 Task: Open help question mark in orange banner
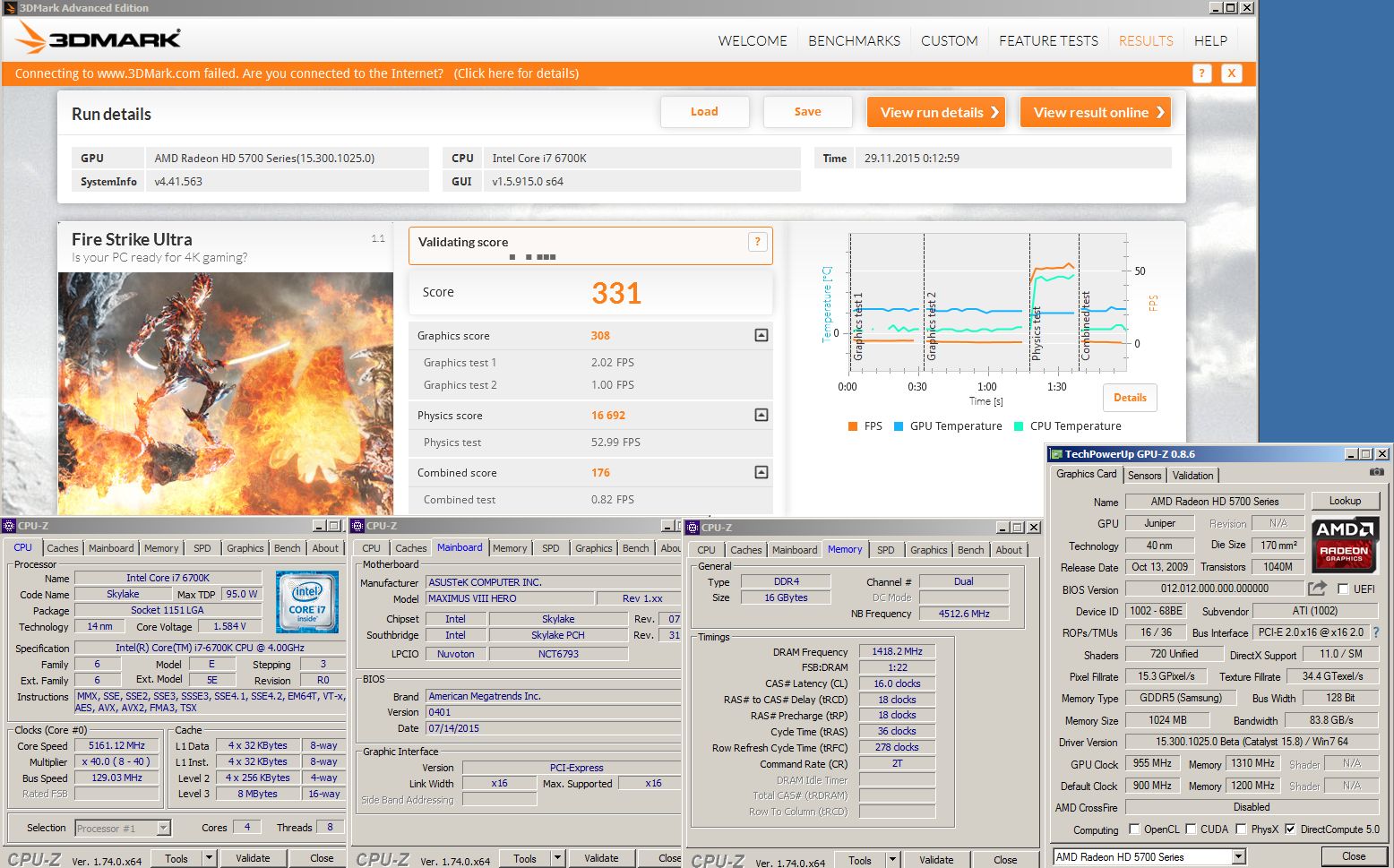pos(1202,73)
